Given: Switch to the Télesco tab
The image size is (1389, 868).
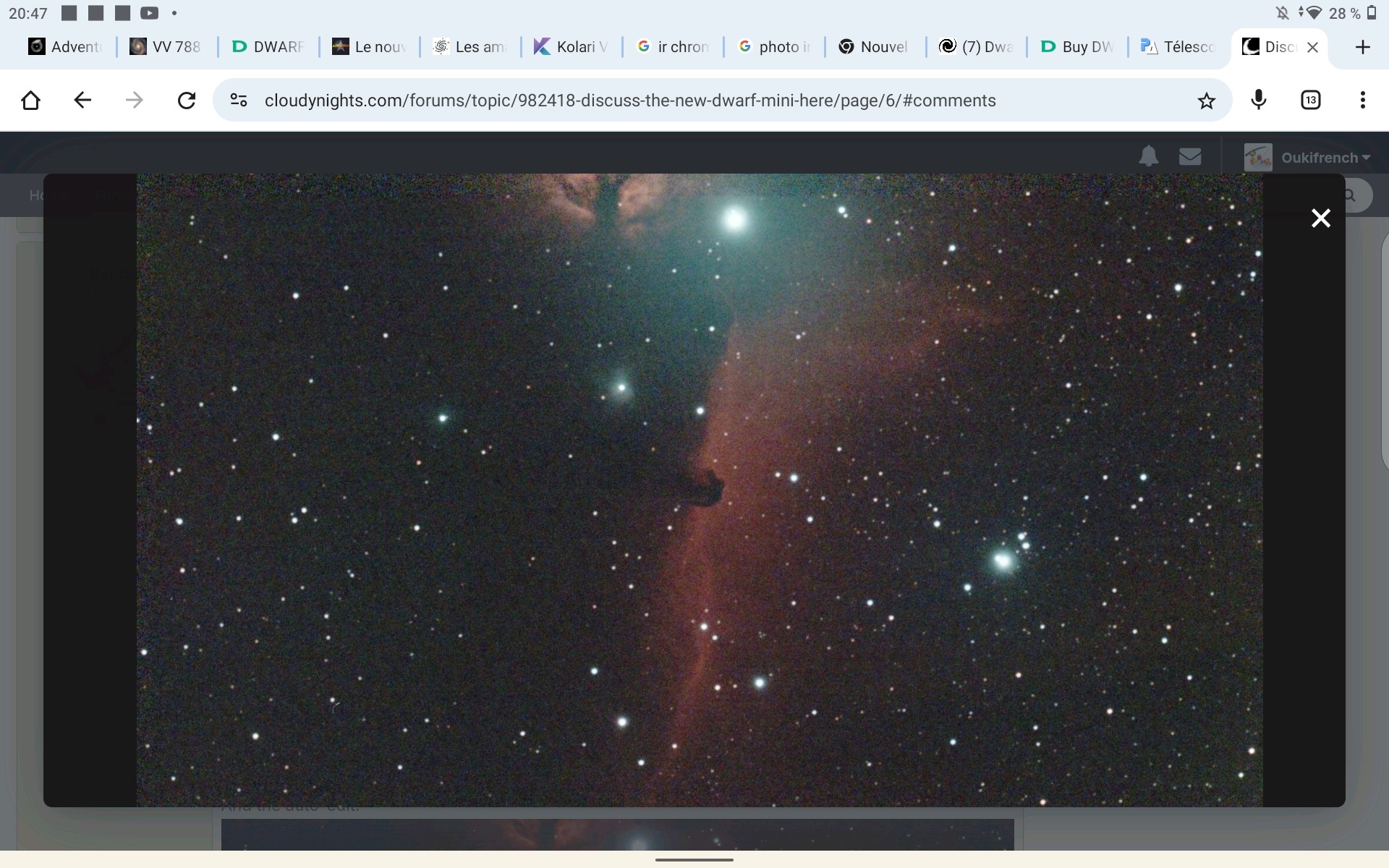Looking at the screenshot, I should [1178, 47].
